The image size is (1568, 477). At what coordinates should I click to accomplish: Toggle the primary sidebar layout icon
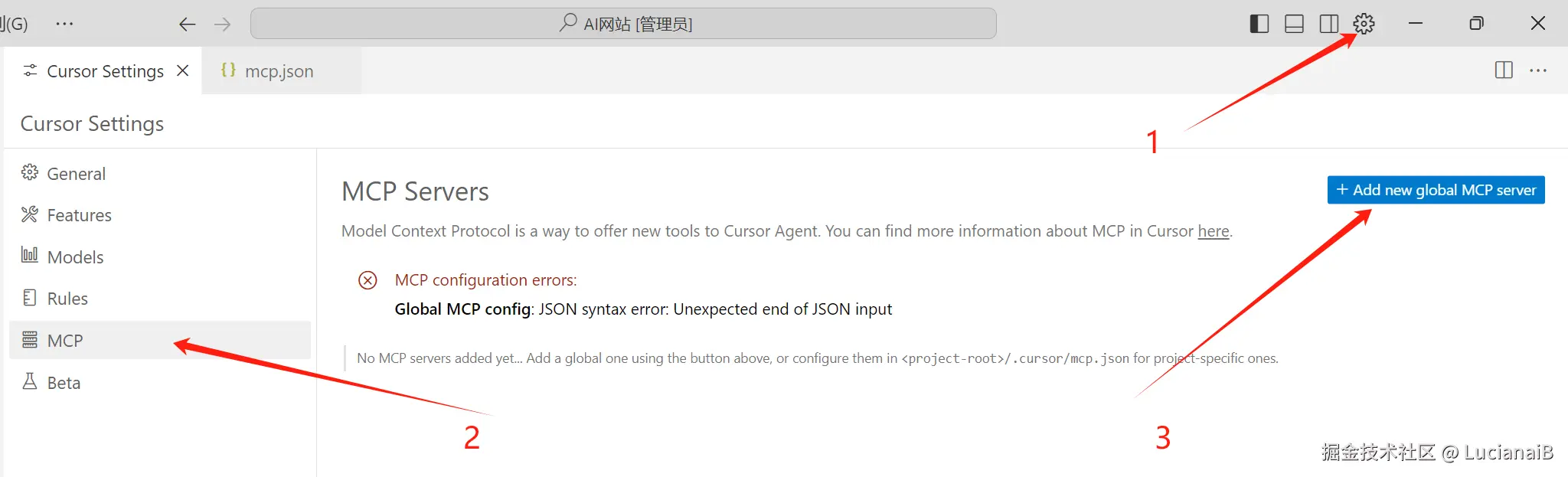click(1259, 24)
